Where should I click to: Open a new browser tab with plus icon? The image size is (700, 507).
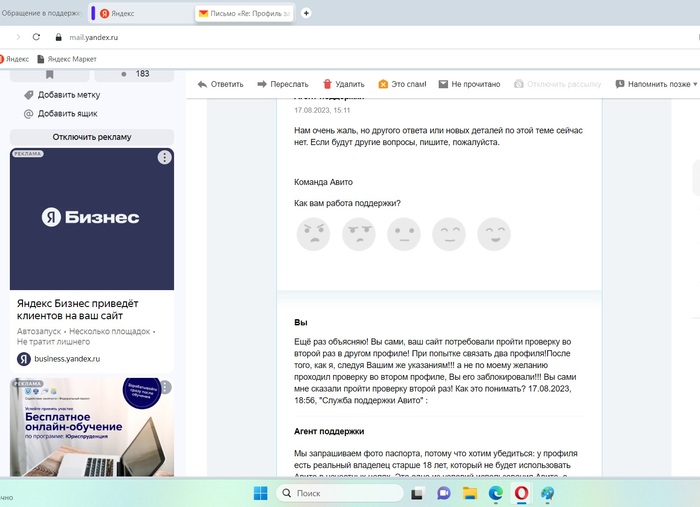tap(306, 13)
